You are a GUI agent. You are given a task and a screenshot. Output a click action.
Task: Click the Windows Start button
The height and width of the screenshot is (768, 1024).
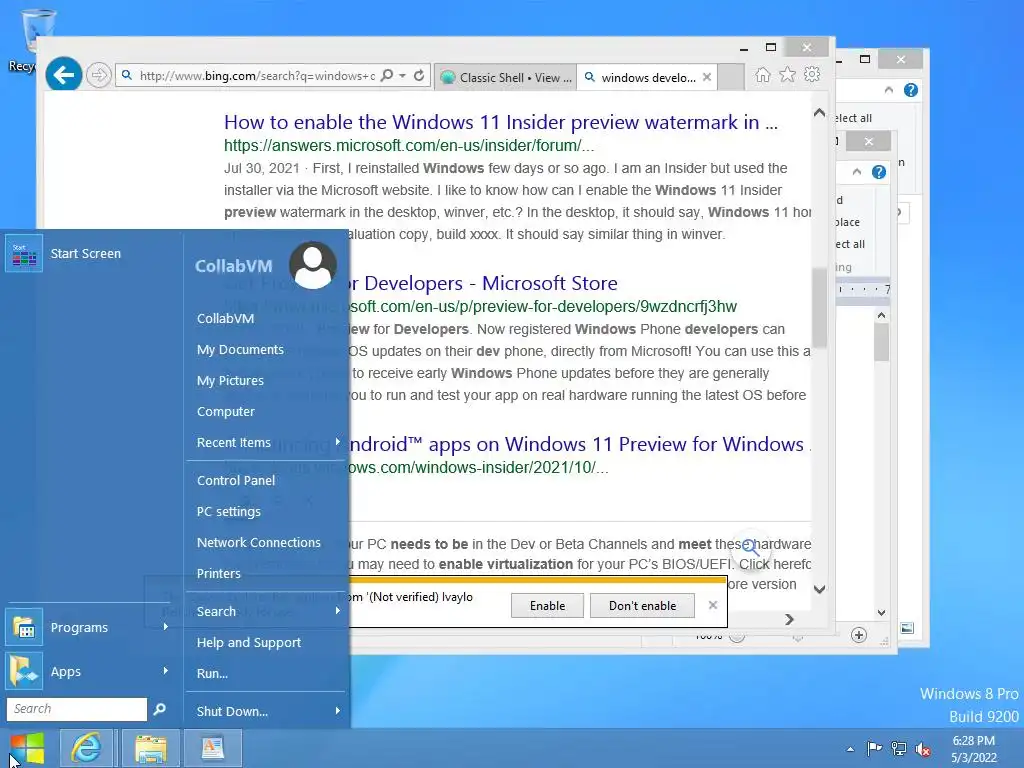click(x=27, y=748)
